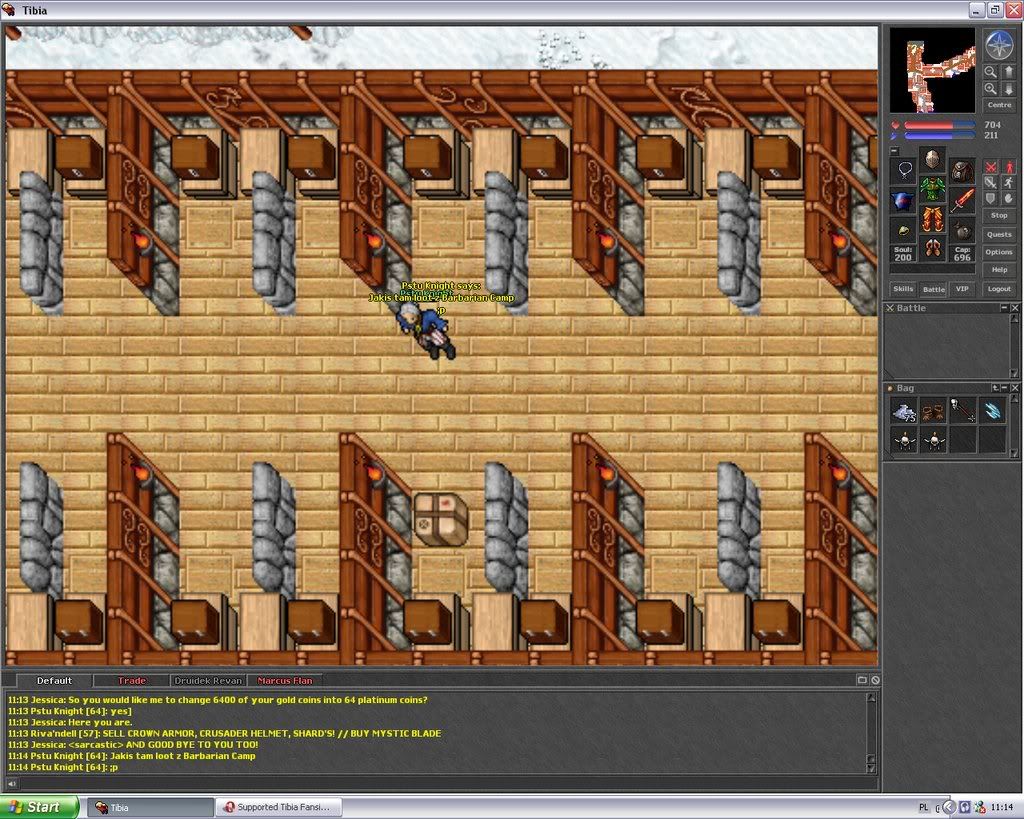Enable balanced fight mode

pyautogui.click(x=991, y=183)
